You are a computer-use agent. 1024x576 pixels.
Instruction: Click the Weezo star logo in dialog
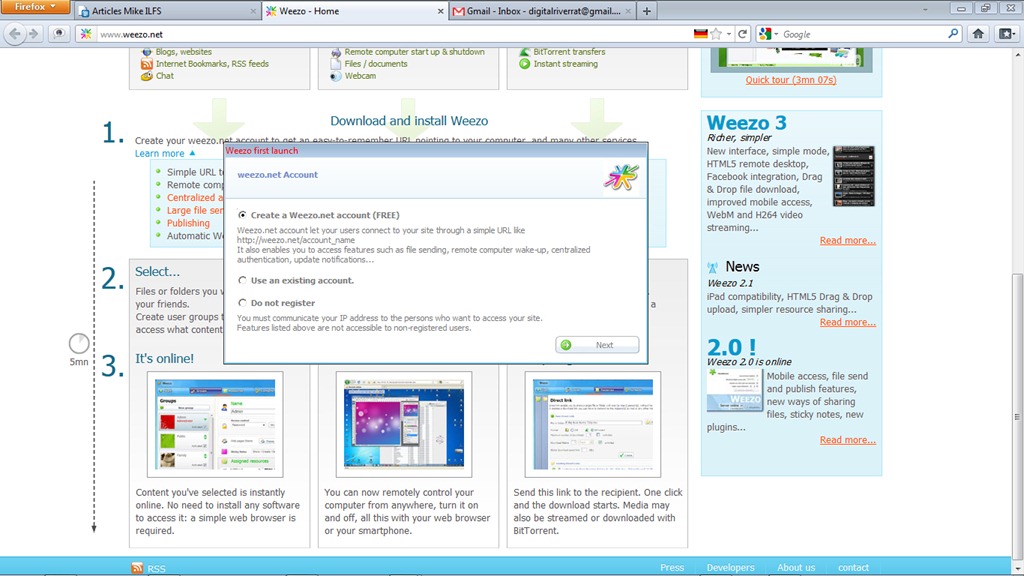click(621, 176)
